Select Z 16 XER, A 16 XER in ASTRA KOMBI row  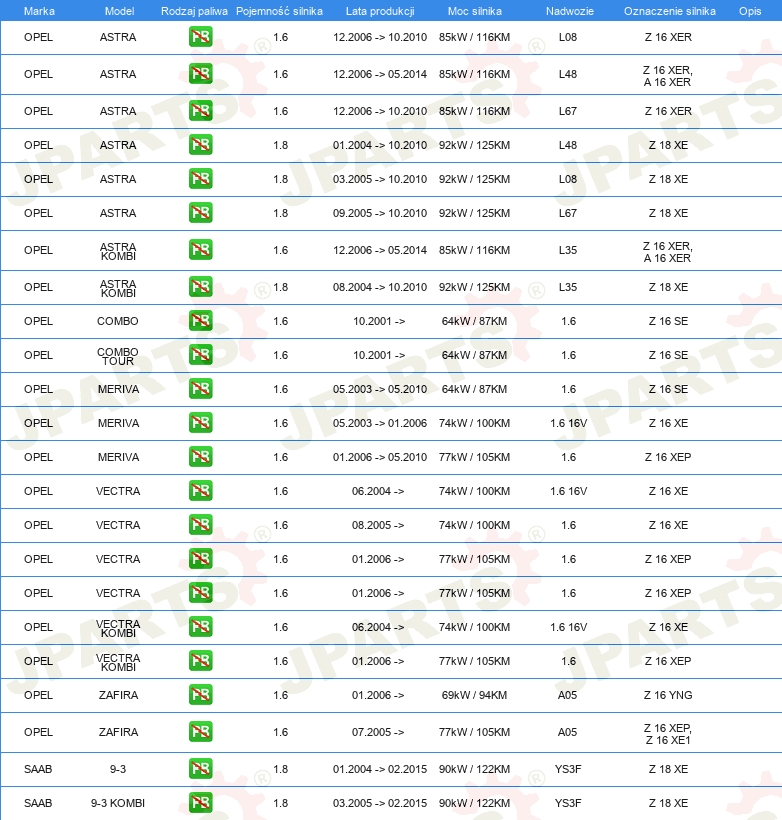(x=667, y=252)
